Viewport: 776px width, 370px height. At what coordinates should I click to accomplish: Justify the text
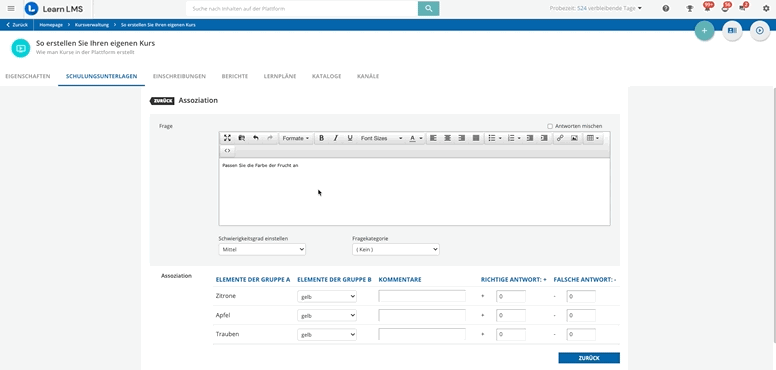click(476, 138)
